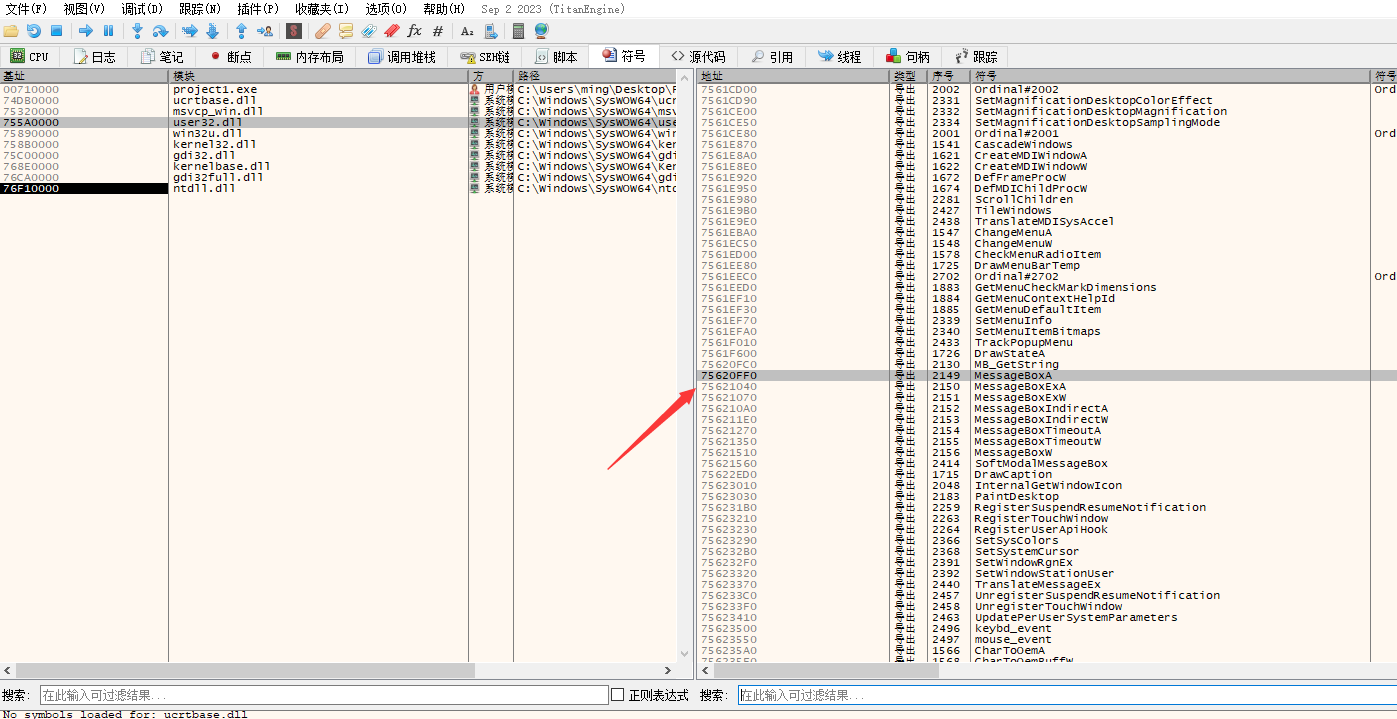Screen dimensions: 1397x719
Task: Enable the 正则表达式 checkbox
Action: pos(617,695)
